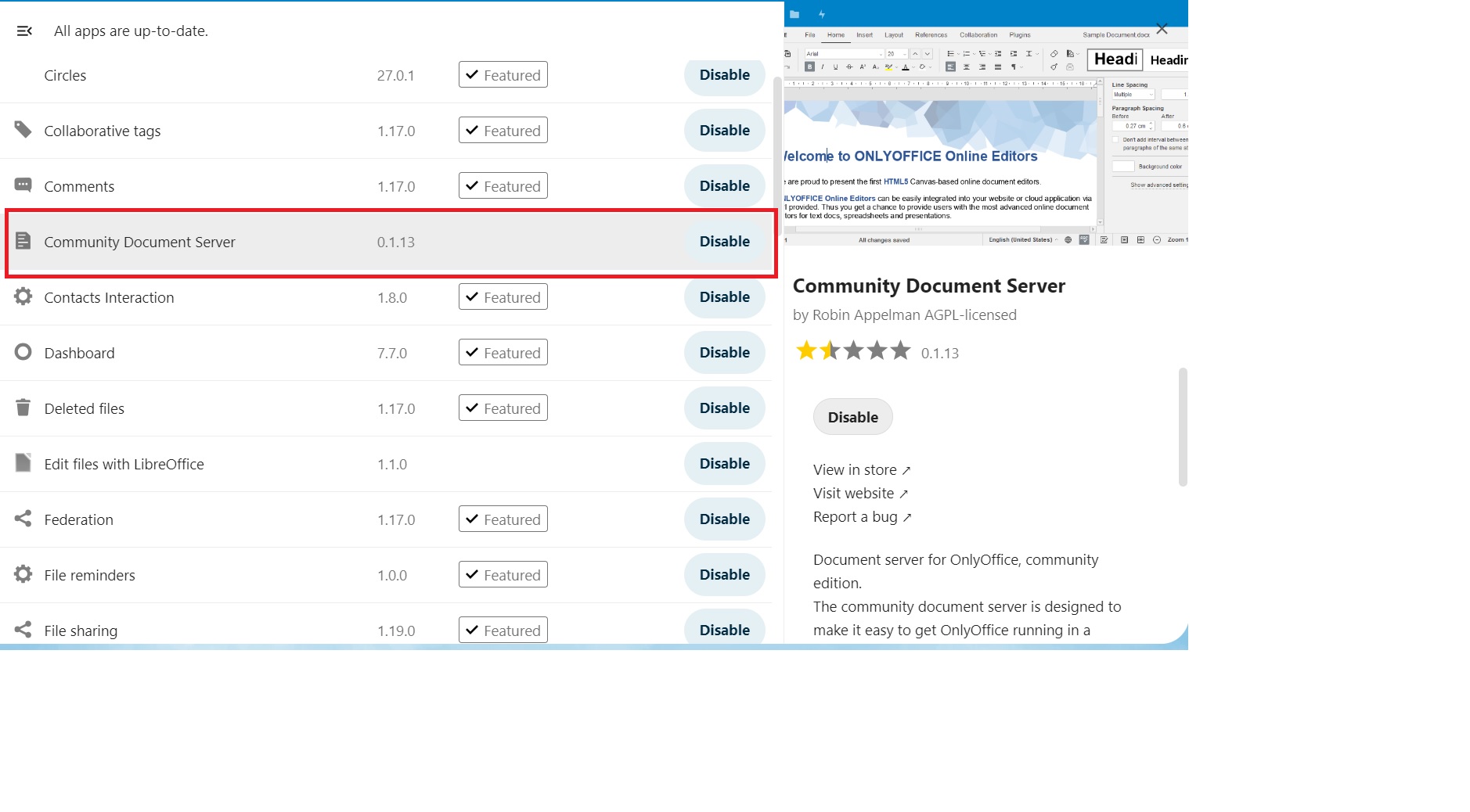Image resolution: width=1470 pixels, height=812 pixels.
Task: Click version 1.19.0 of File sharing
Action: [x=396, y=631]
